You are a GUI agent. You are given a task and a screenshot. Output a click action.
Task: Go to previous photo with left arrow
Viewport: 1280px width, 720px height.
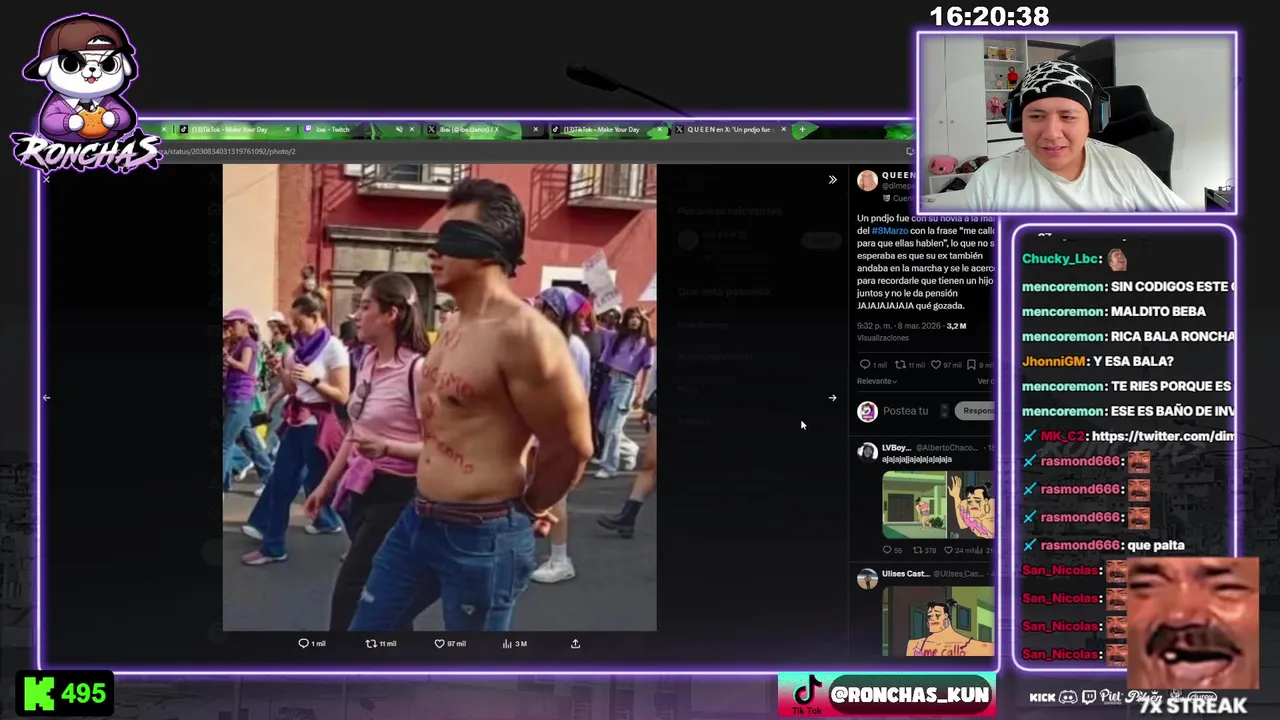(46, 398)
